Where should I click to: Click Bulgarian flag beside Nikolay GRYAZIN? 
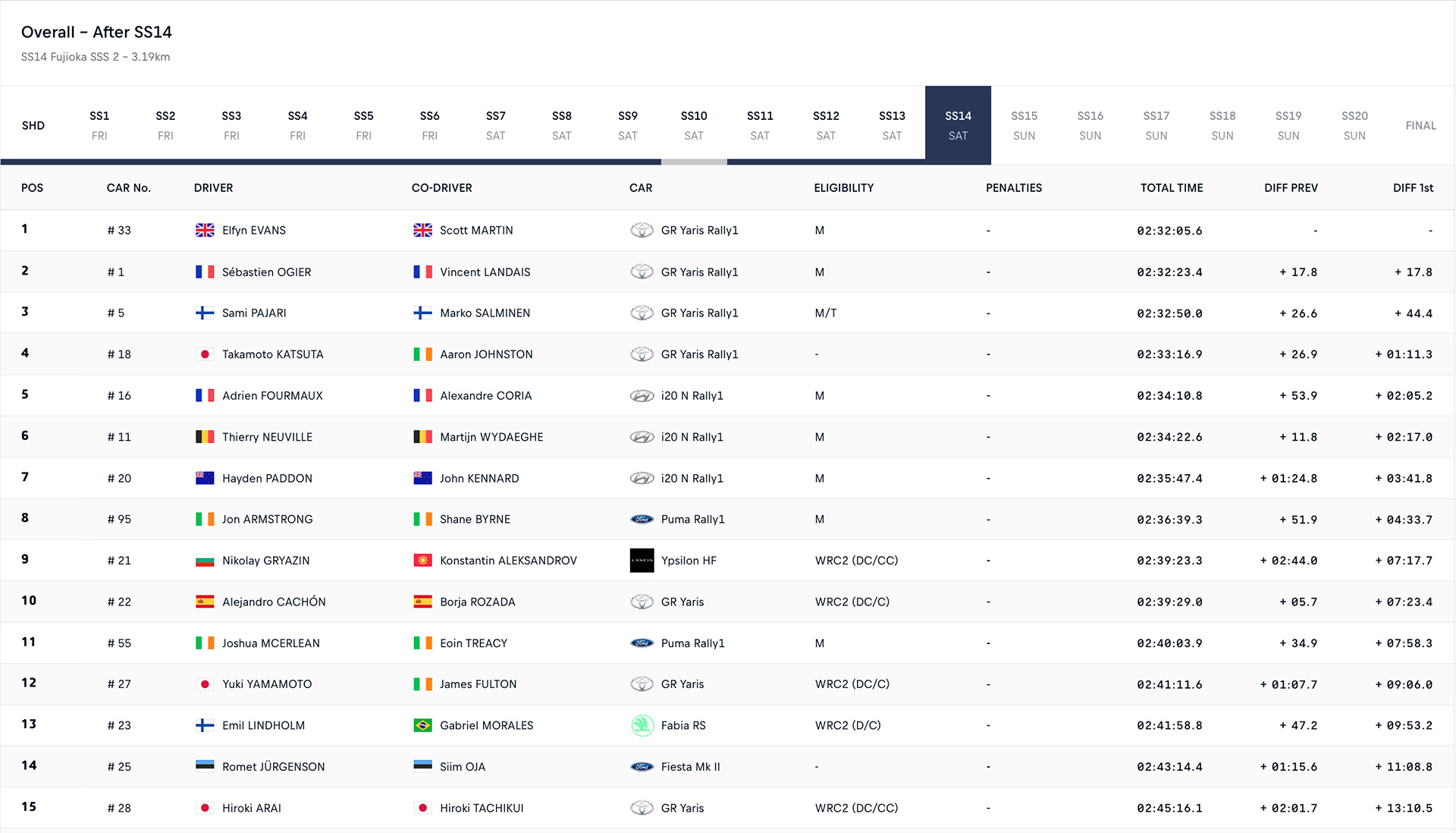point(205,561)
